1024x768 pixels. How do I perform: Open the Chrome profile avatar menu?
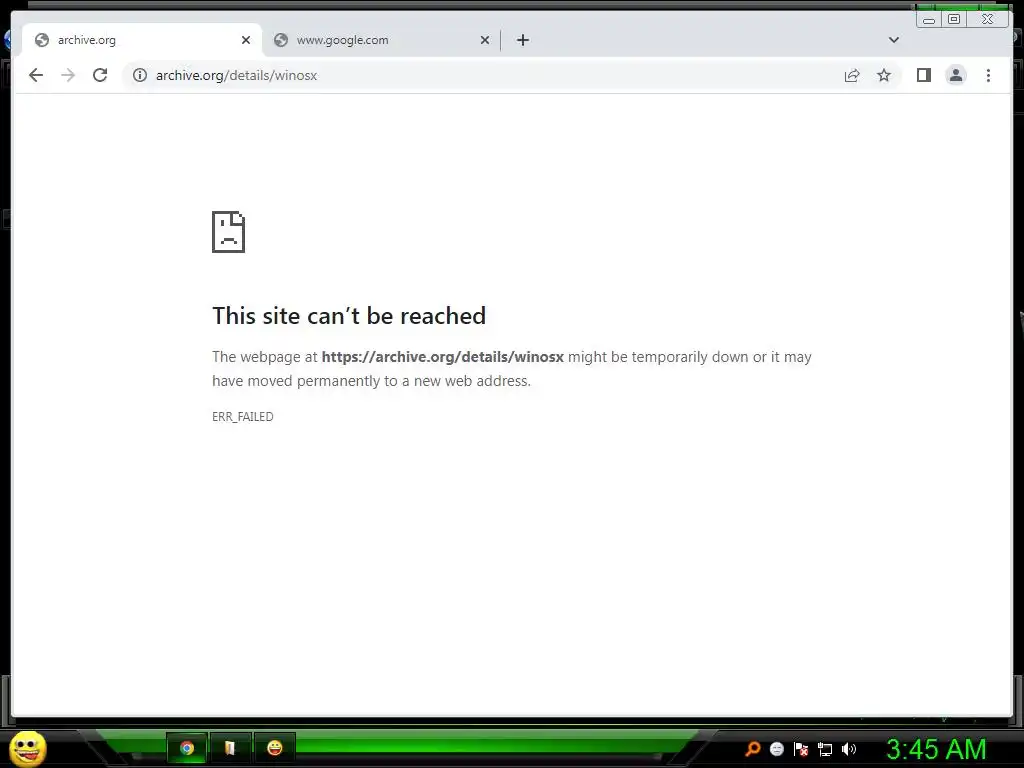[x=956, y=75]
